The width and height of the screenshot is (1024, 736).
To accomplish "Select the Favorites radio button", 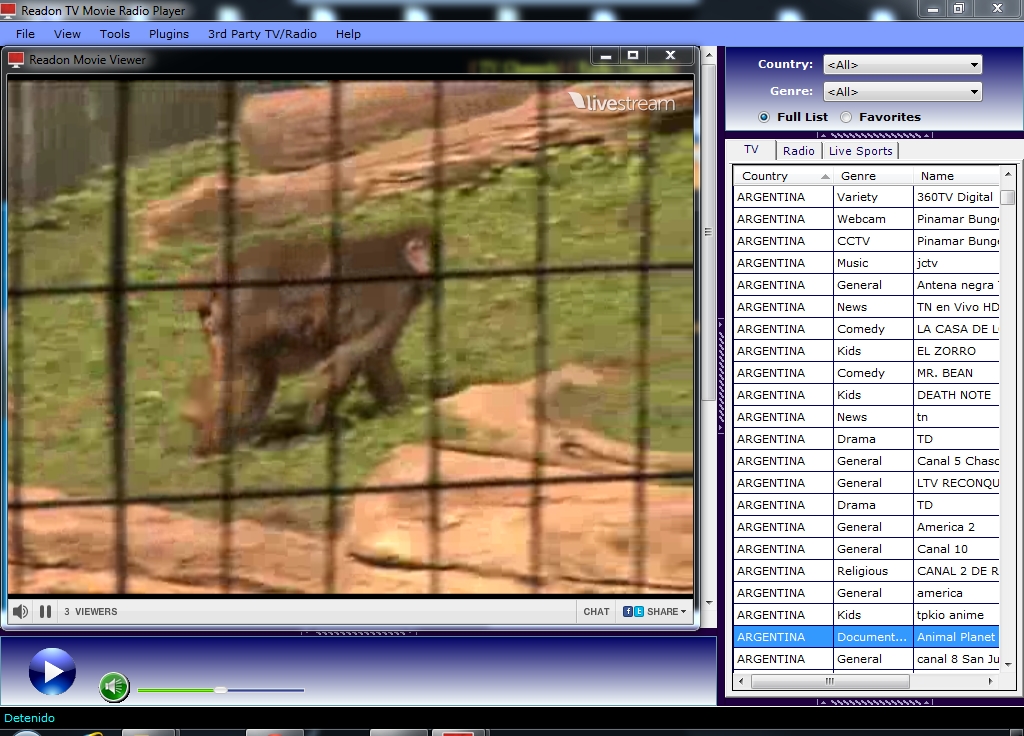I will [846, 117].
